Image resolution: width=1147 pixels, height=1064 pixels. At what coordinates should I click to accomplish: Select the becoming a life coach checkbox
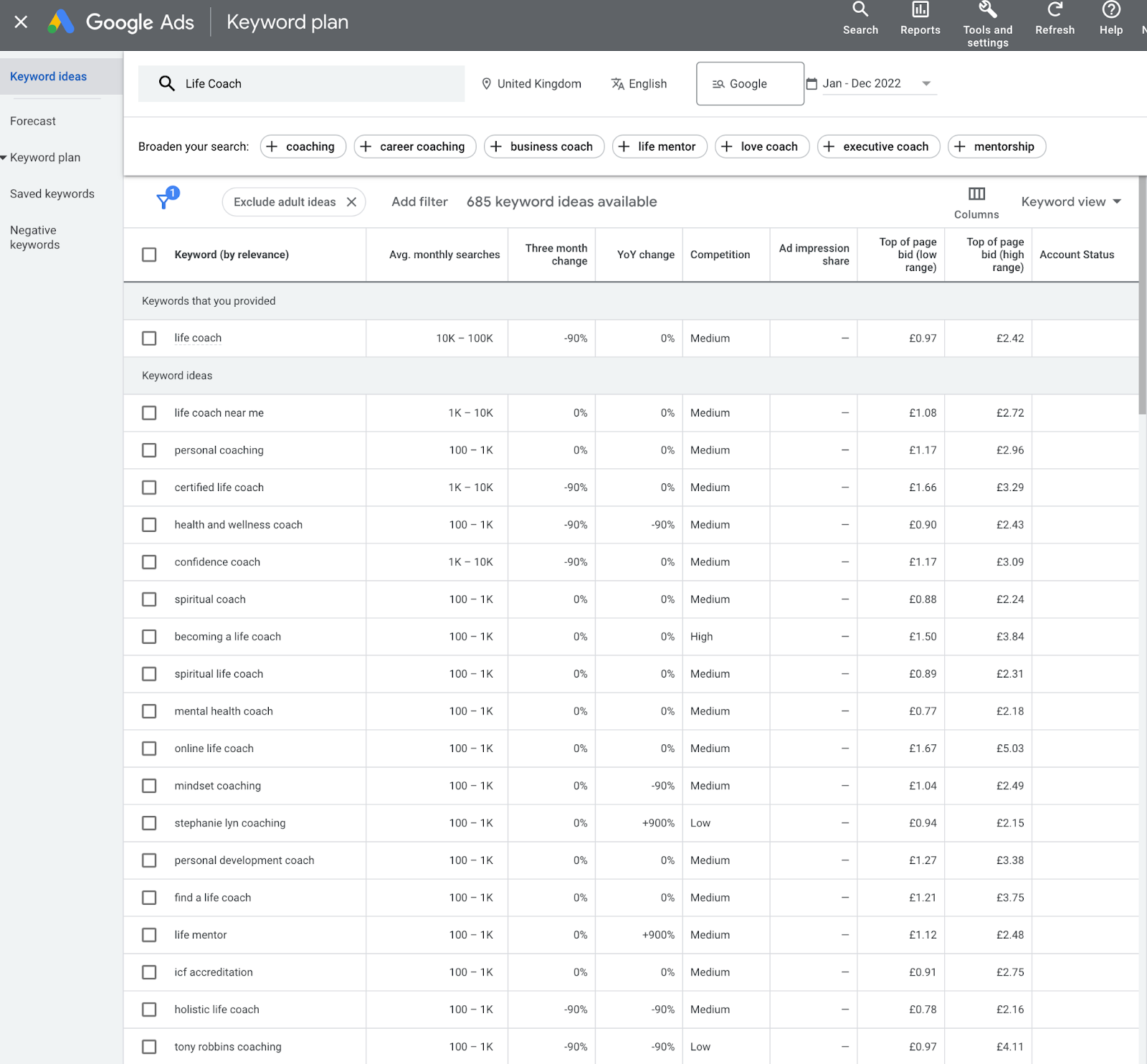pyautogui.click(x=149, y=637)
